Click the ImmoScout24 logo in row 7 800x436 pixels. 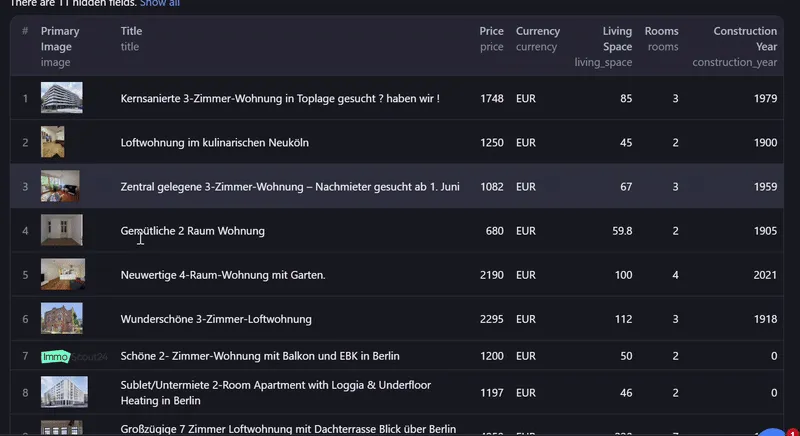(x=74, y=356)
